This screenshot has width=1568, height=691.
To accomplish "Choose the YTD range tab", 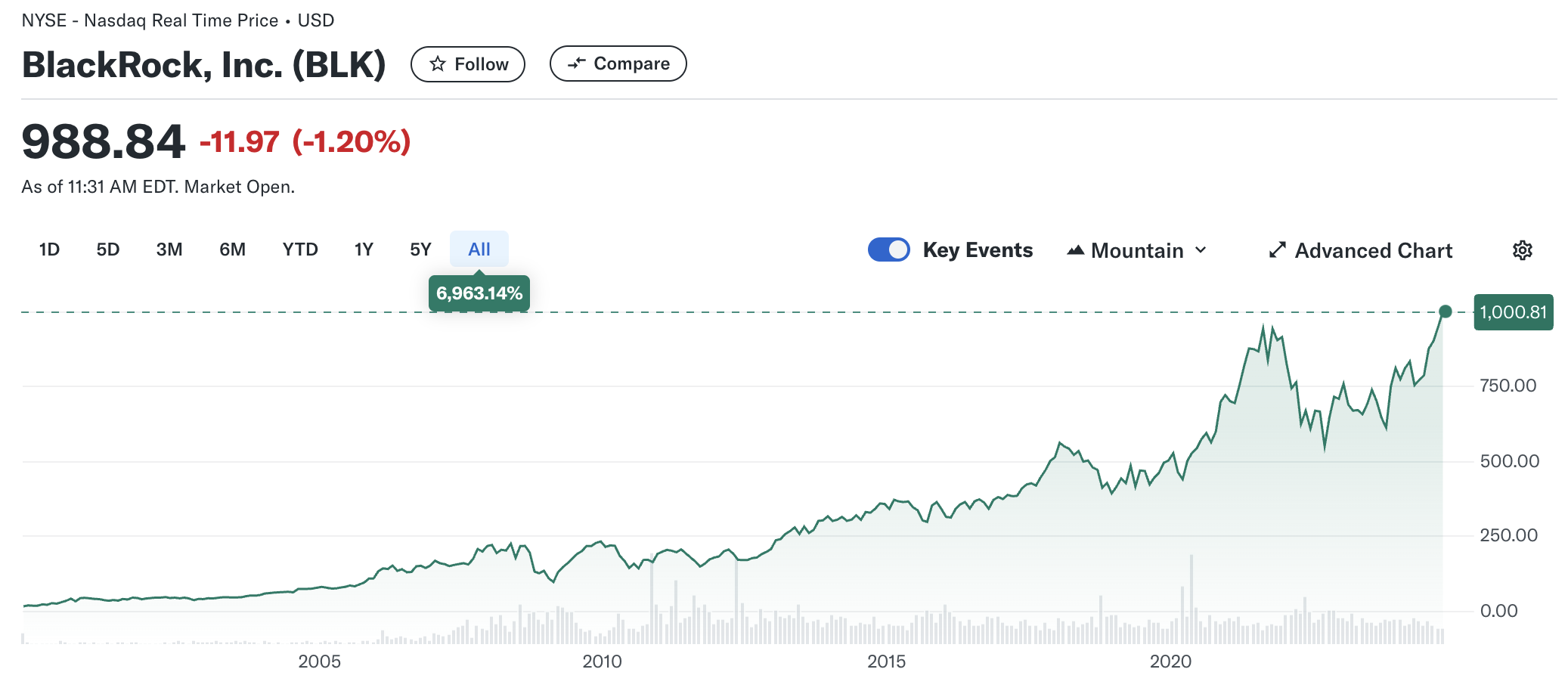I will point(300,249).
